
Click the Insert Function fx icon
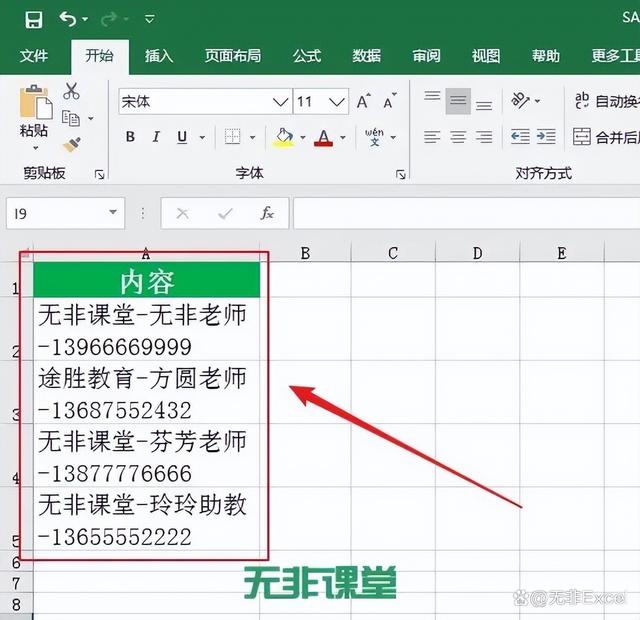tap(267, 213)
